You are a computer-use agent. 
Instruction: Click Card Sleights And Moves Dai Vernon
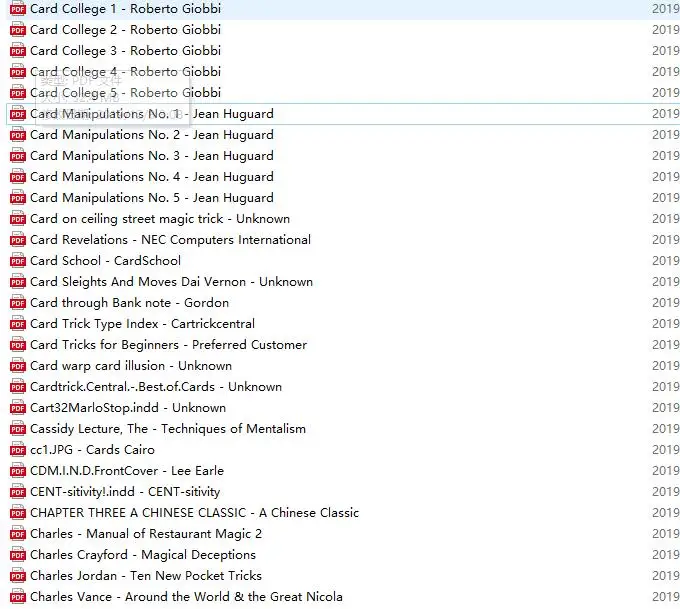(171, 282)
